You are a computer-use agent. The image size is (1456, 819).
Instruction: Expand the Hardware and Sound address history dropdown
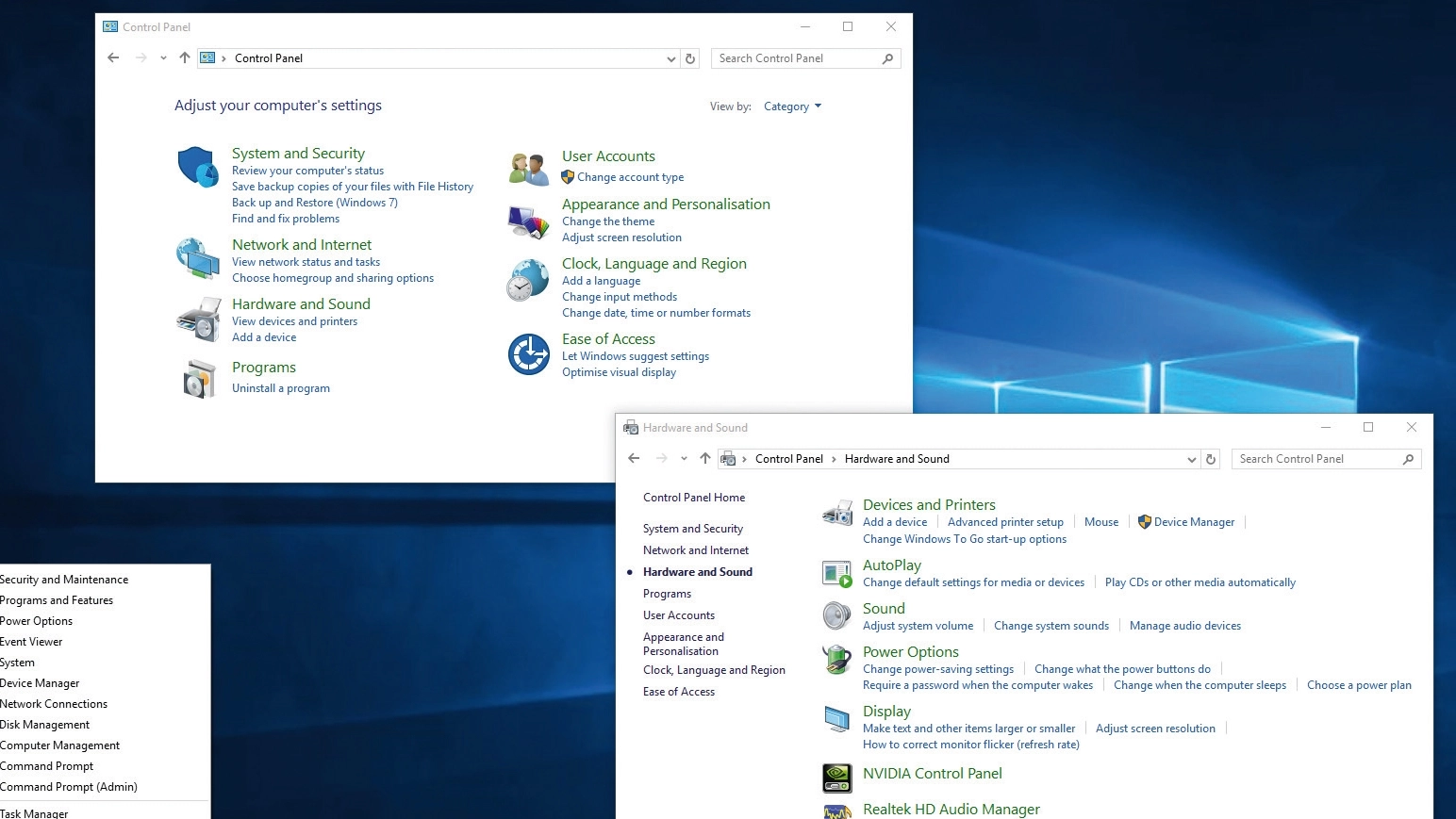pyautogui.click(x=1191, y=459)
